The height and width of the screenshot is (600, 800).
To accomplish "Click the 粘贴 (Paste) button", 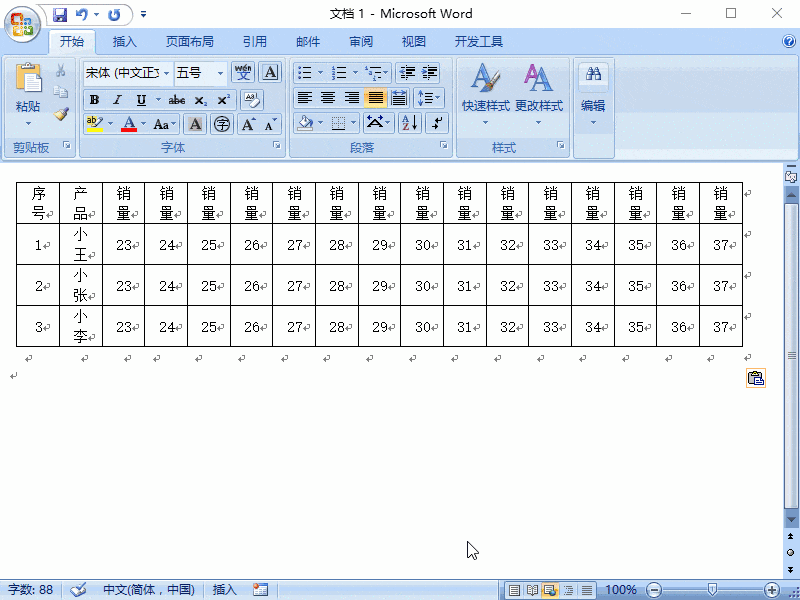I will pyautogui.click(x=28, y=90).
